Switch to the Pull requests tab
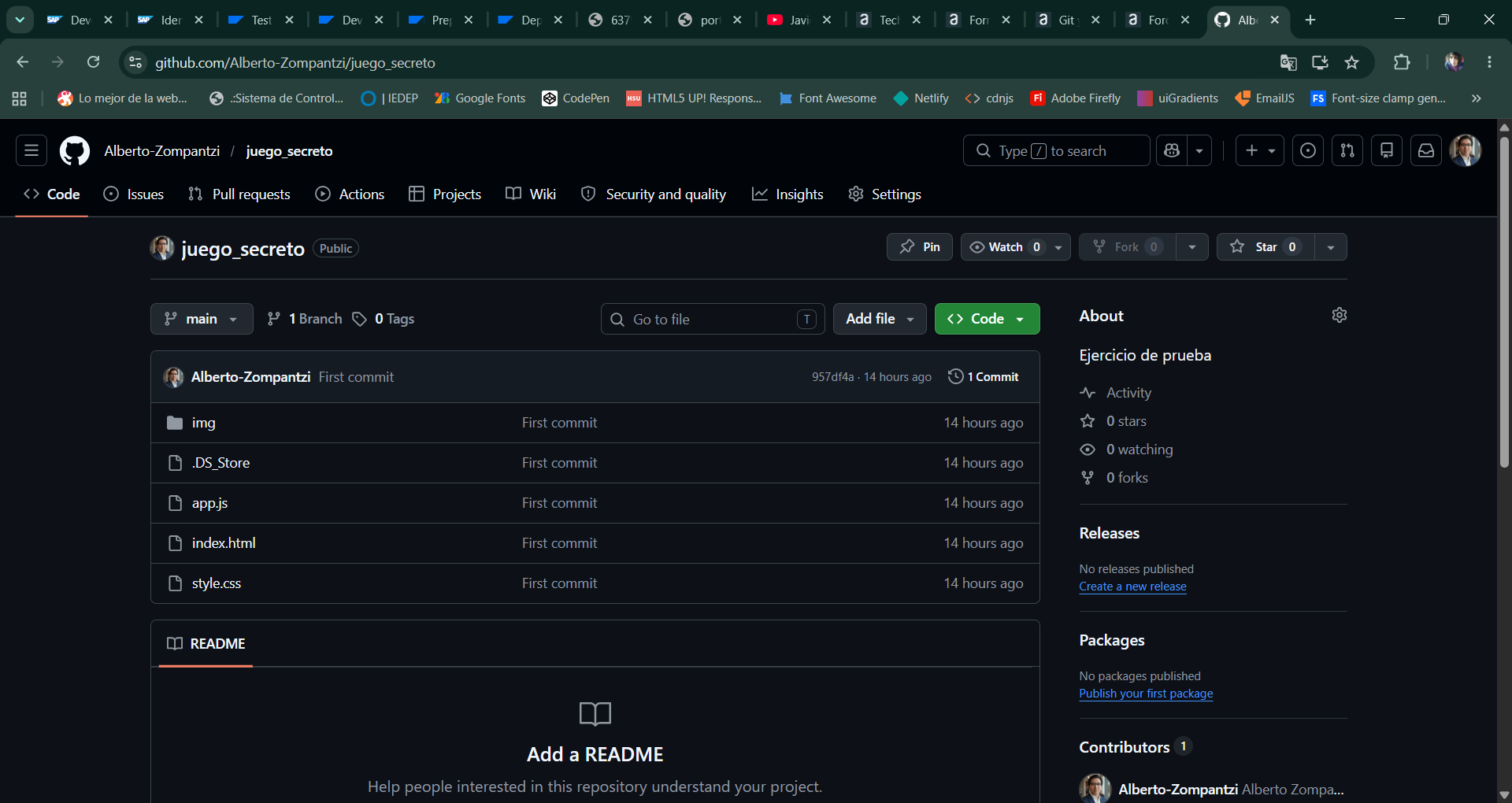Image resolution: width=1512 pixels, height=803 pixels. point(239,194)
